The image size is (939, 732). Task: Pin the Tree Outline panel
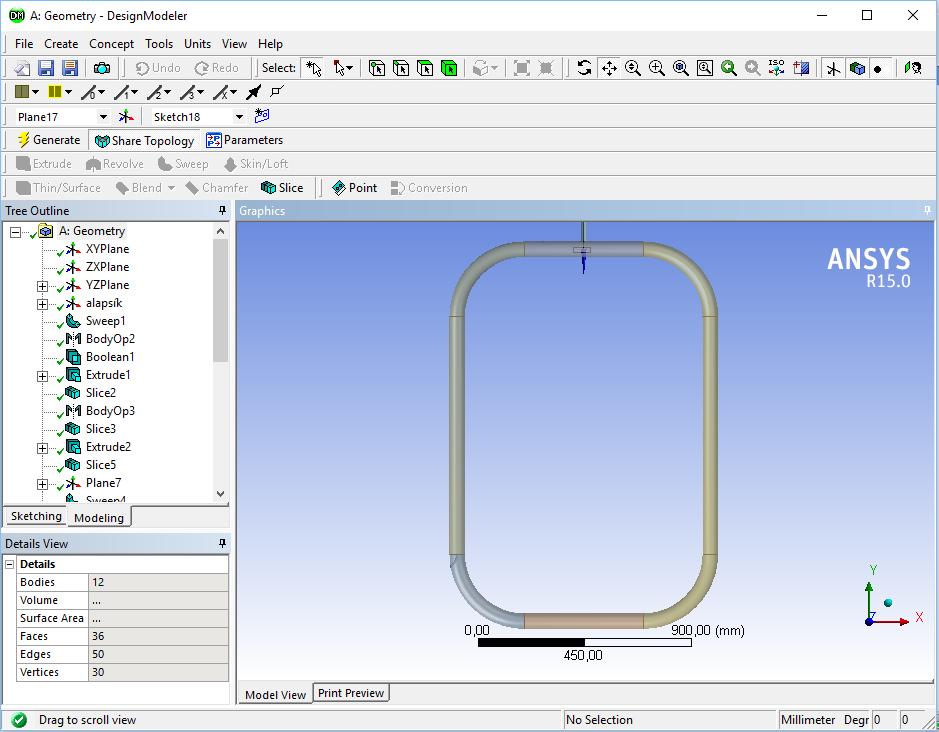click(x=222, y=210)
